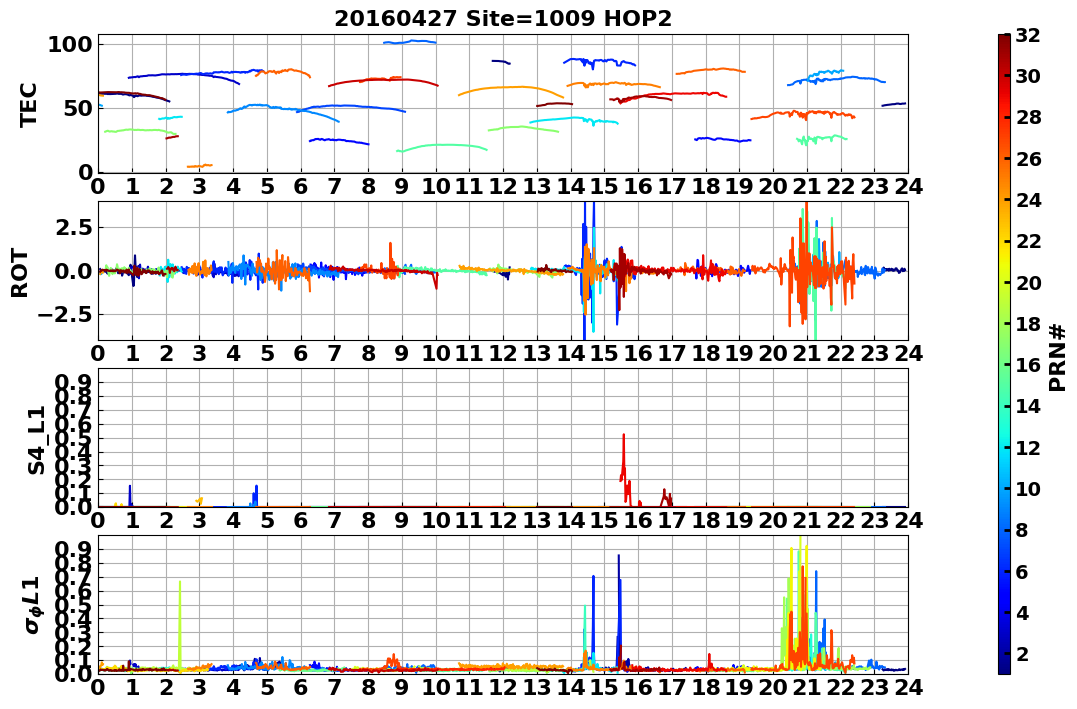Click the ROT y-axis tick 0.0
The width and height of the screenshot is (1077, 709).
tap(75, 271)
